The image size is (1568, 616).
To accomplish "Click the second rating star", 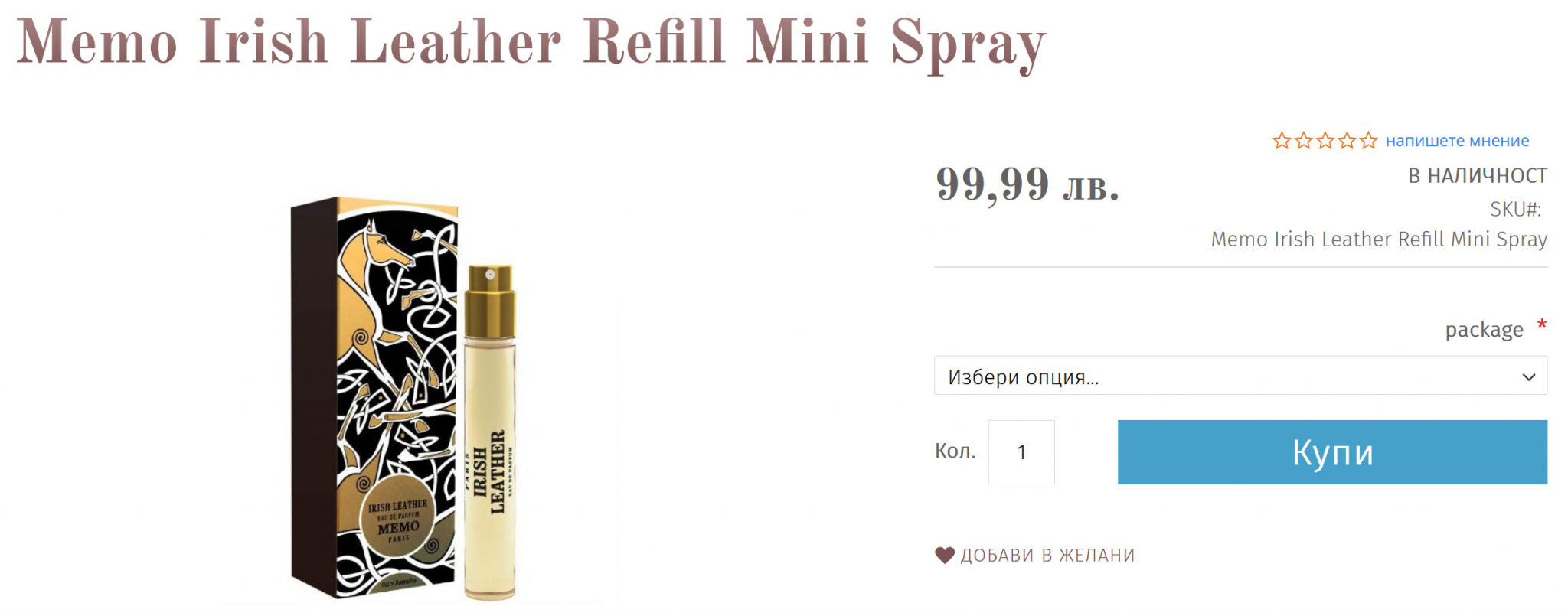I will (x=1303, y=141).
